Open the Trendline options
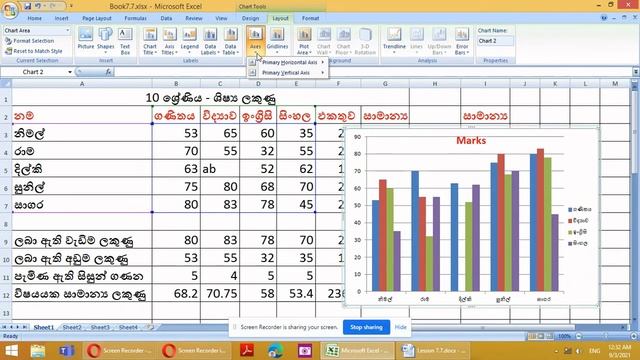This screenshot has width=640, height=360. click(x=394, y=40)
